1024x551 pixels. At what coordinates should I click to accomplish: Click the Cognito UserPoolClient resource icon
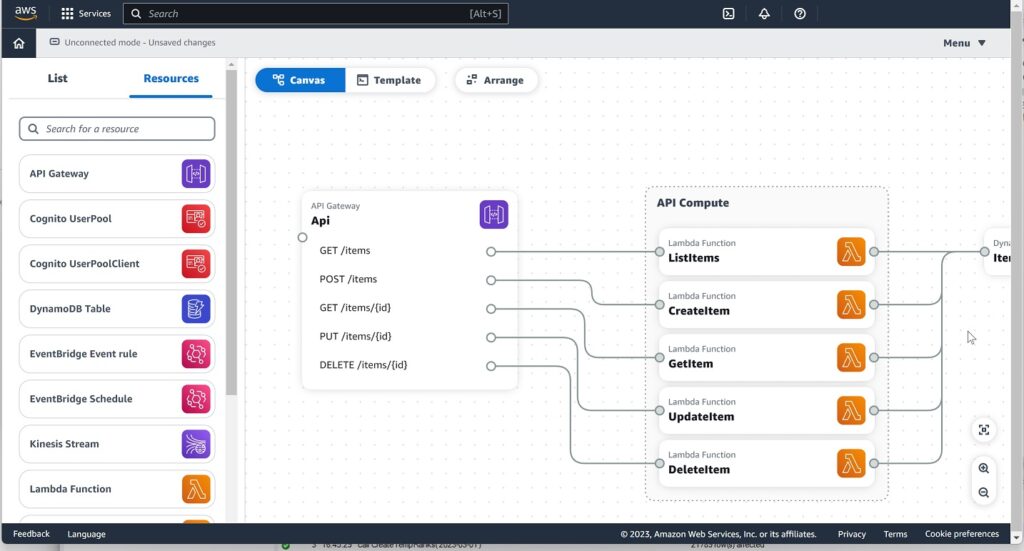pyautogui.click(x=196, y=264)
